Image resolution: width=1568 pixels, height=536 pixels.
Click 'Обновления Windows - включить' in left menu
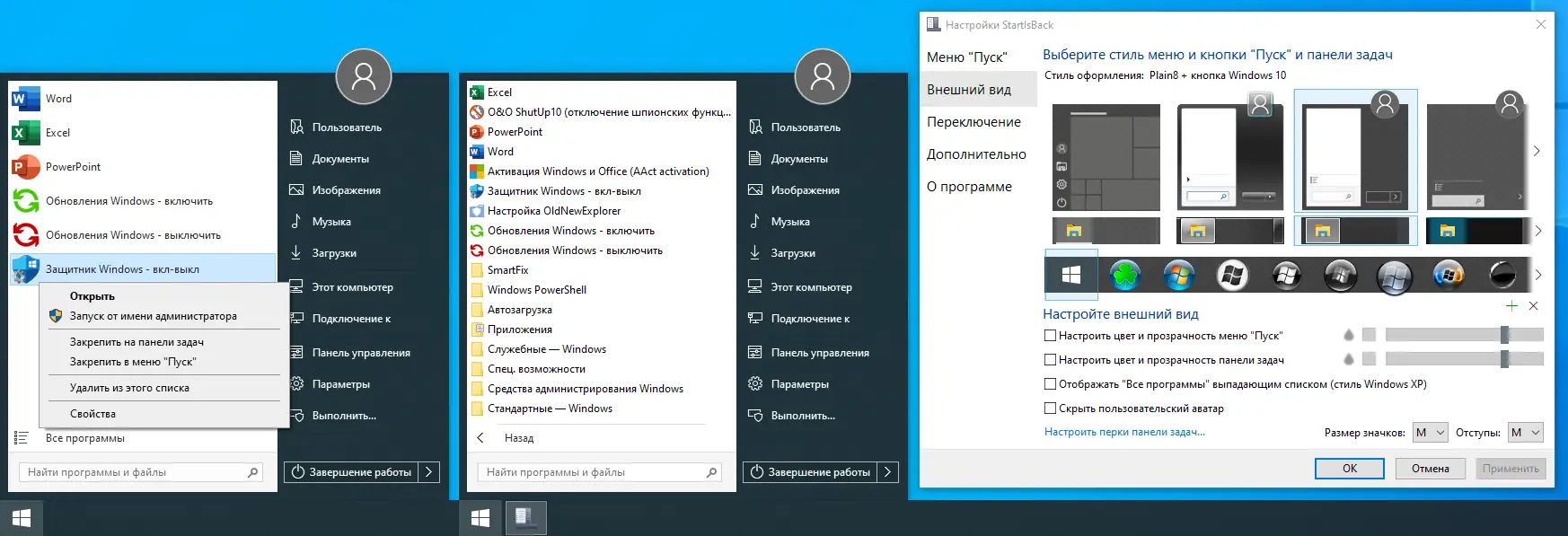[143, 201]
